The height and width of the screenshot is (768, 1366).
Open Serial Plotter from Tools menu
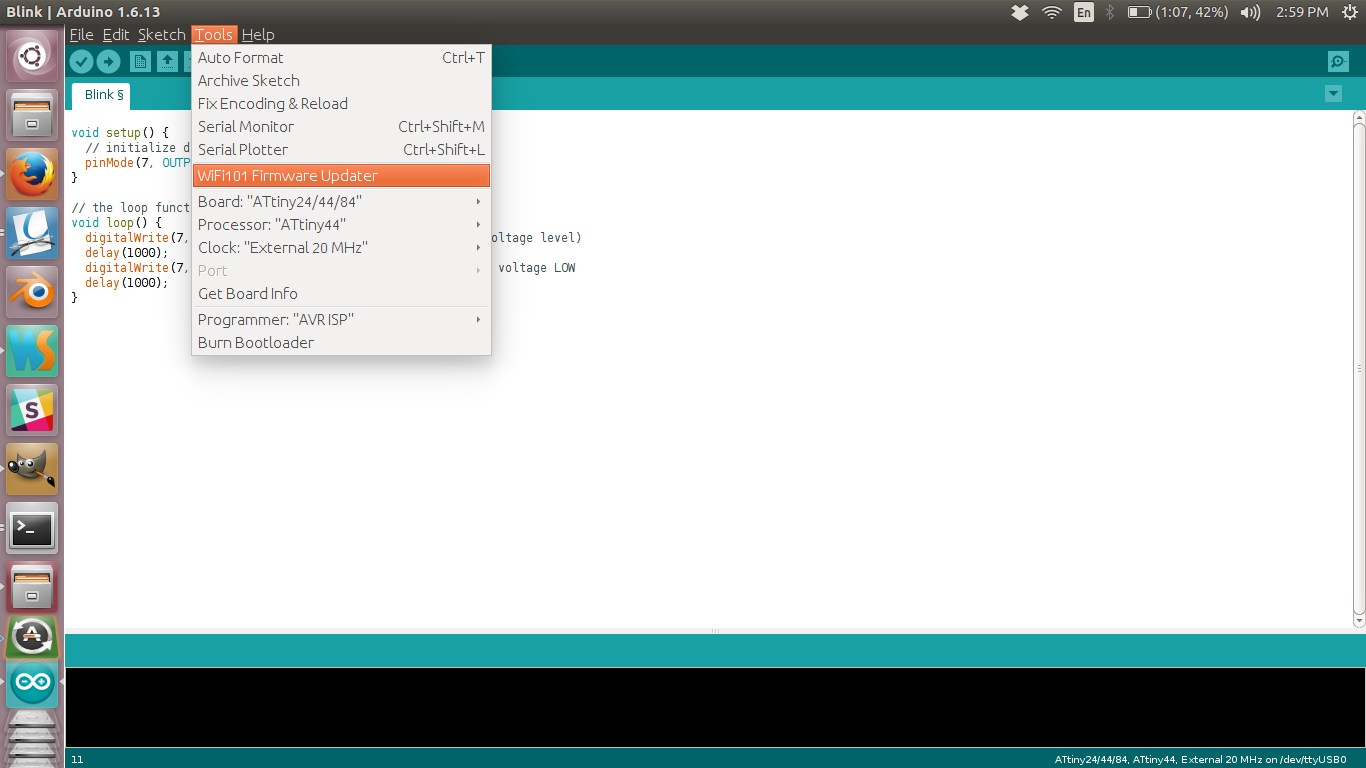(341, 150)
